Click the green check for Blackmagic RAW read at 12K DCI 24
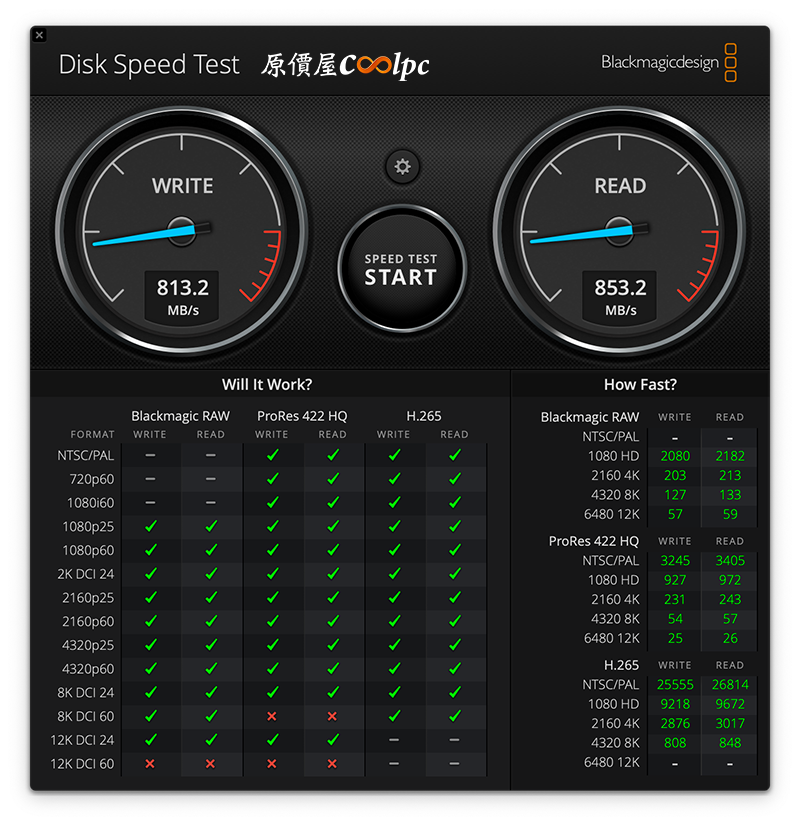800x825 pixels. tap(212, 739)
